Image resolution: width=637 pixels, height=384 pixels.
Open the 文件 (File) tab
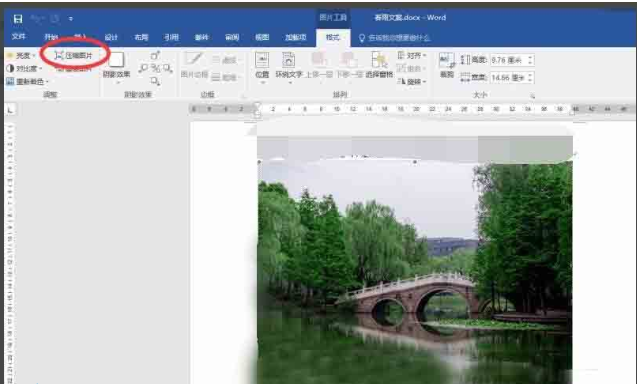point(19,37)
